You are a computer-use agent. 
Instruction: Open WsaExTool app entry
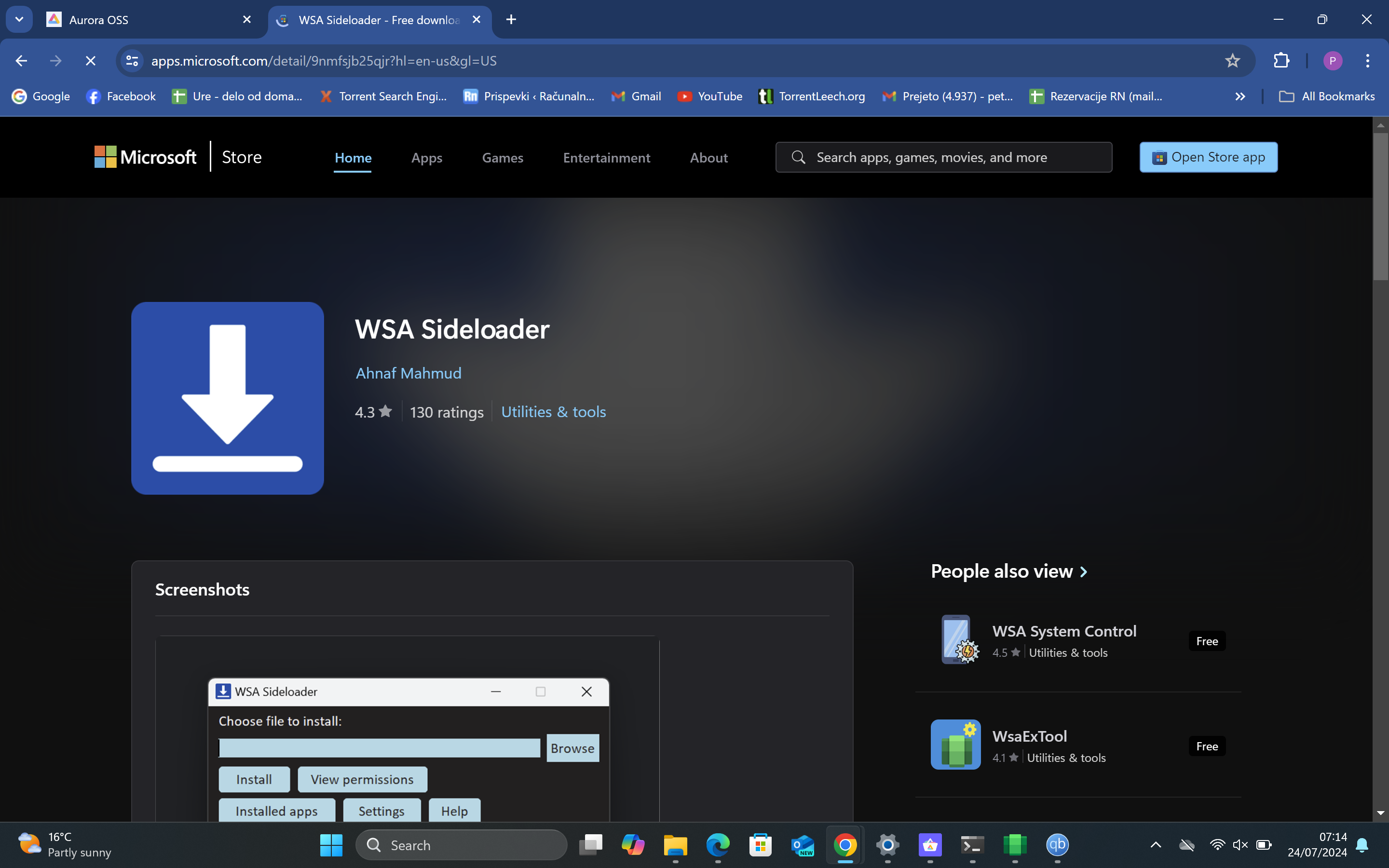[x=1078, y=745]
